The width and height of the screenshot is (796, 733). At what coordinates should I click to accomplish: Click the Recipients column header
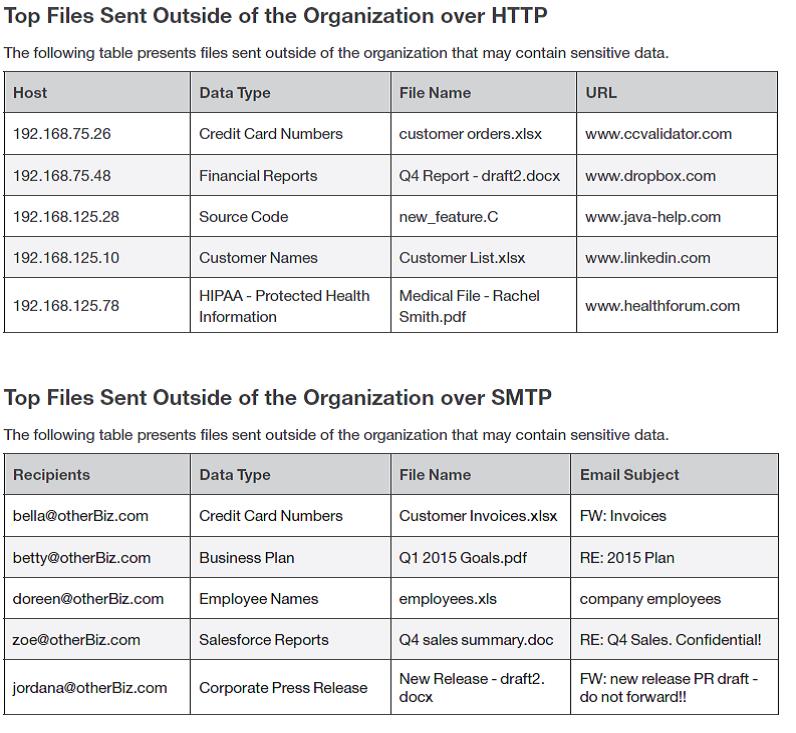pyautogui.click(x=51, y=475)
